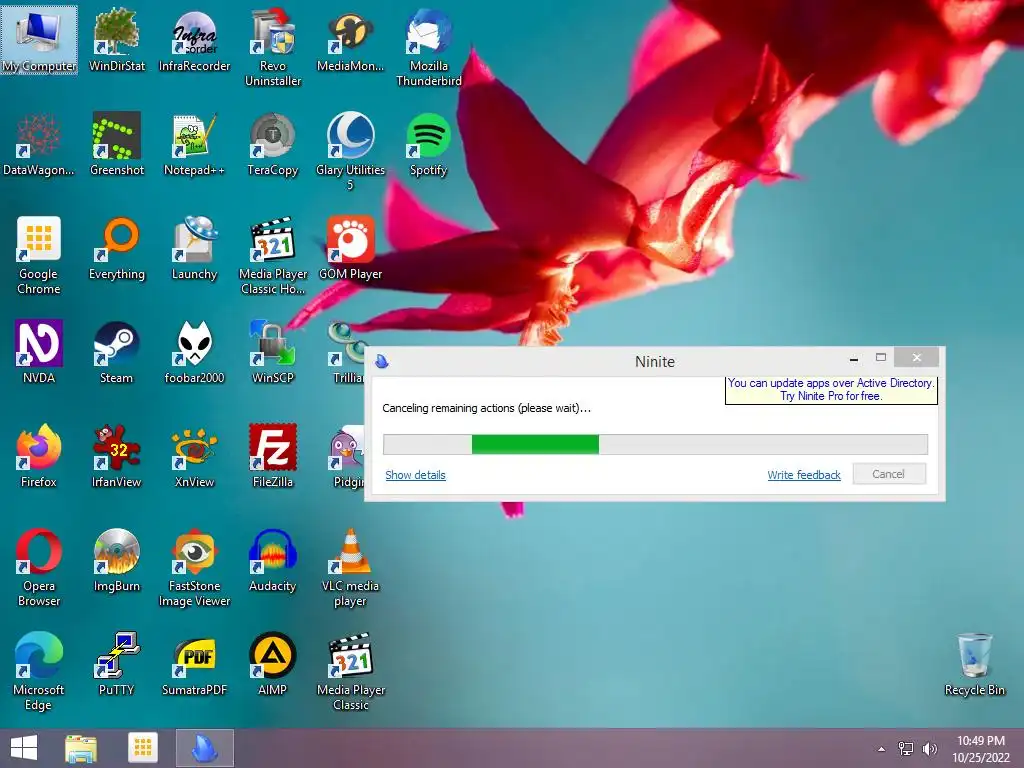Minimize the Ninite window
1024x768 pixels.
pos(854,358)
